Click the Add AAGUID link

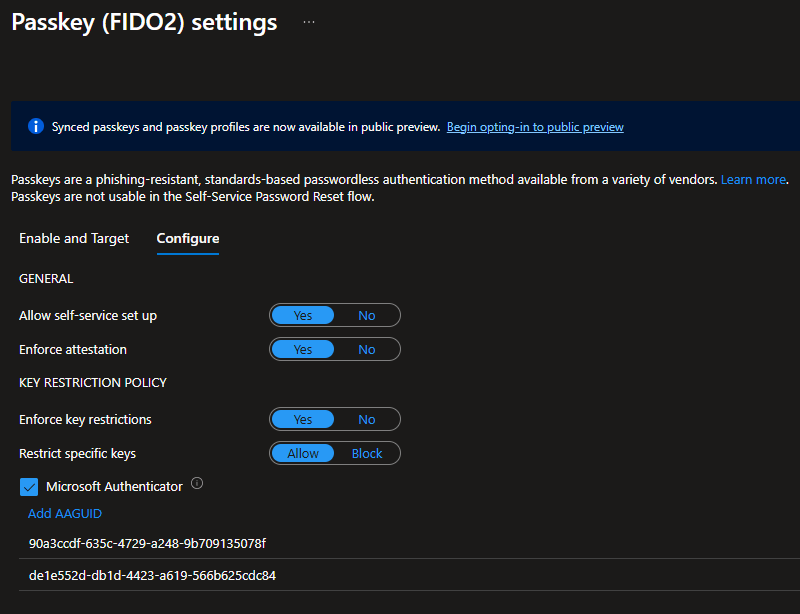65,513
